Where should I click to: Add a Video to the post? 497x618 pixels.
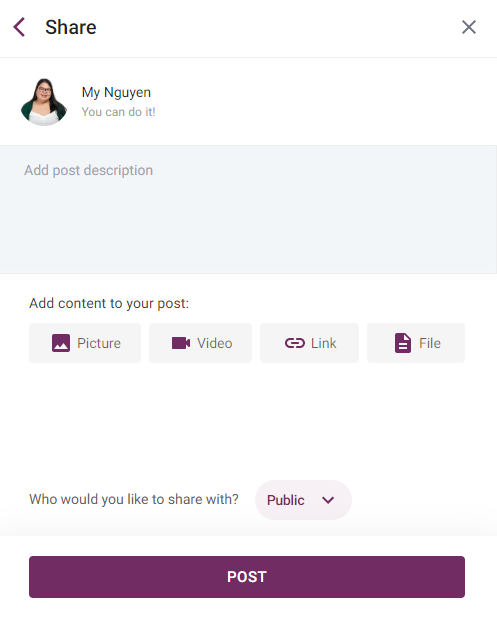click(200, 343)
